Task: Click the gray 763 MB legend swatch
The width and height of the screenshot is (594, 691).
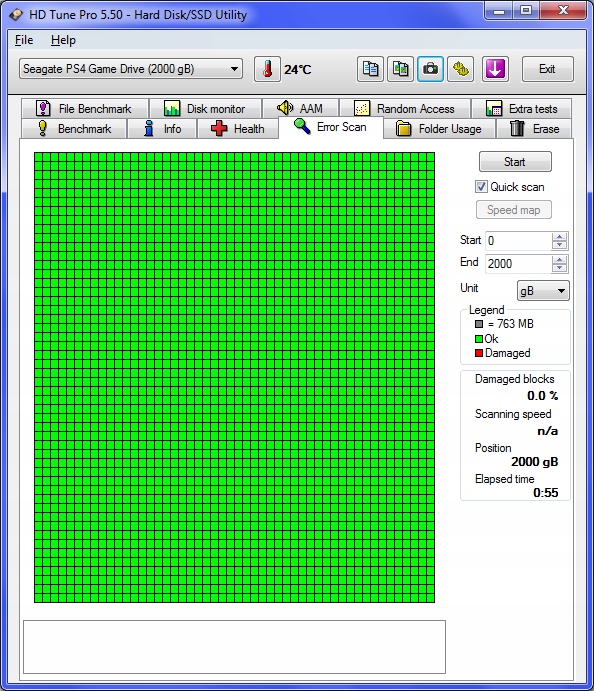Action: pyautogui.click(x=479, y=324)
